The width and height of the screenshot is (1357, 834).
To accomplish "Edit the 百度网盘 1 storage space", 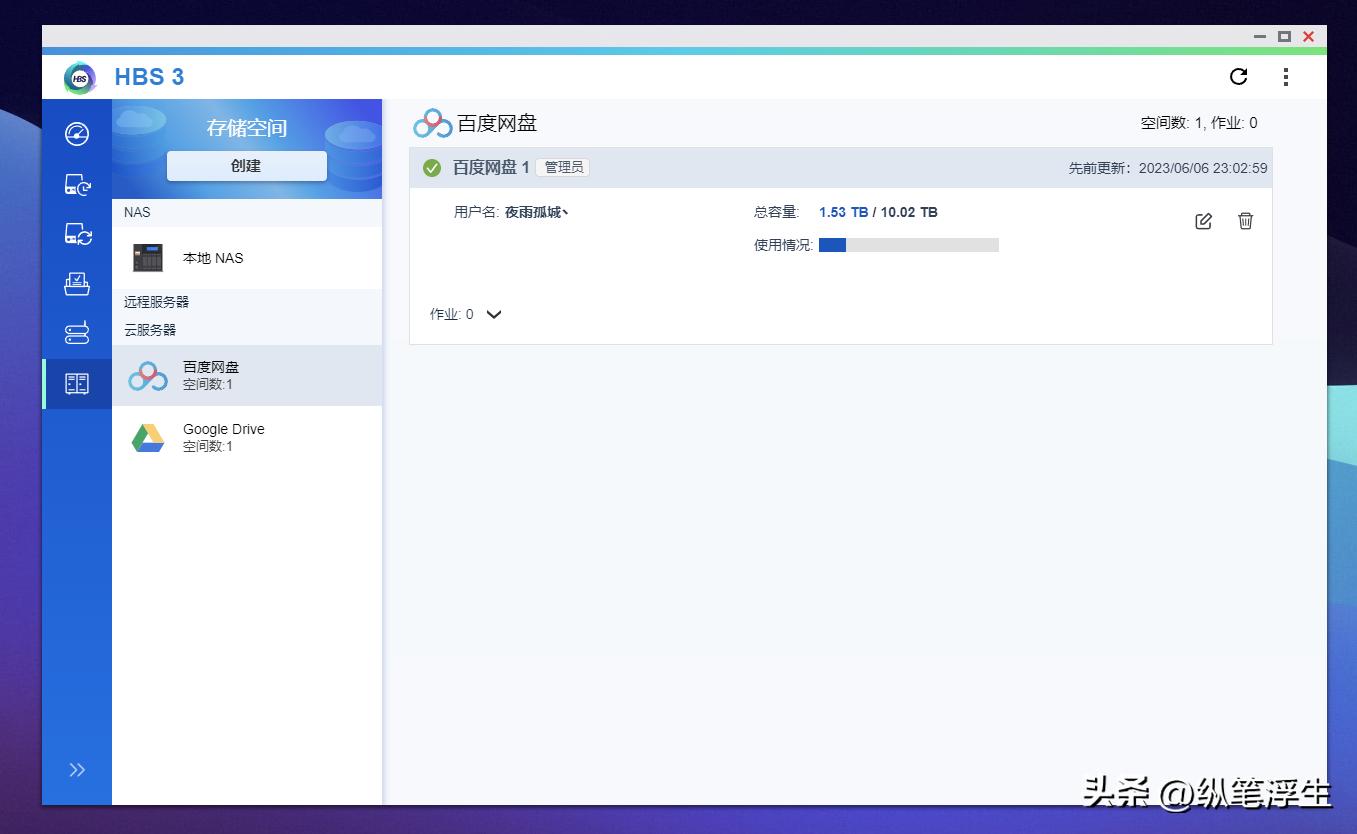I will 1204,221.
